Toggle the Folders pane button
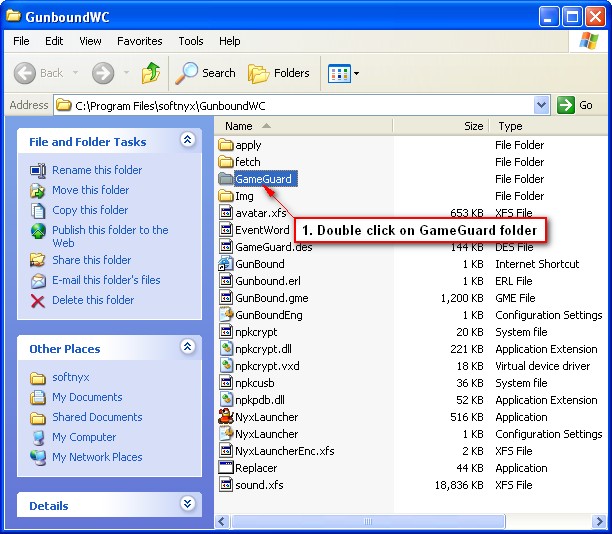 point(279,73)
